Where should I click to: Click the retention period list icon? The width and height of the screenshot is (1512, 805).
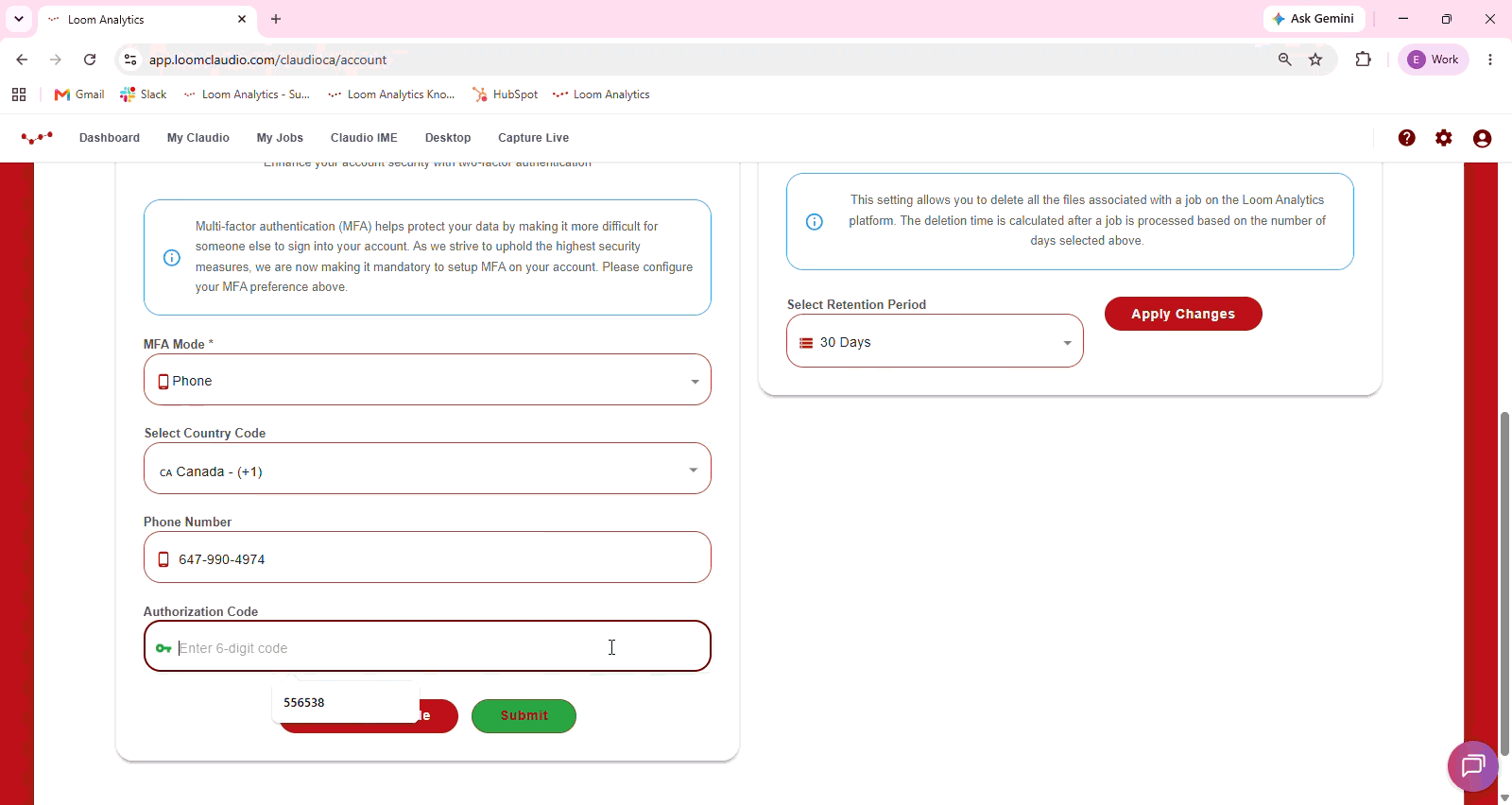tap(806, 343)
